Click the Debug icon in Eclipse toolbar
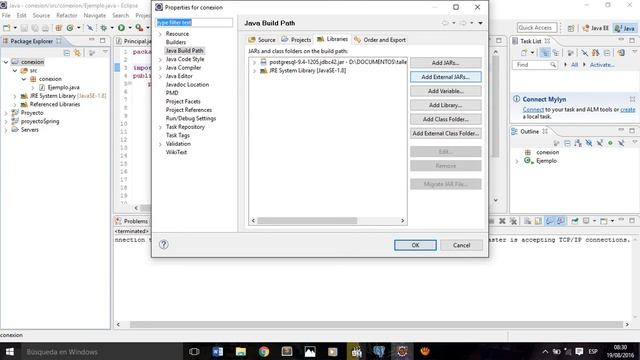The image size is (640, 360). [104, 28]
